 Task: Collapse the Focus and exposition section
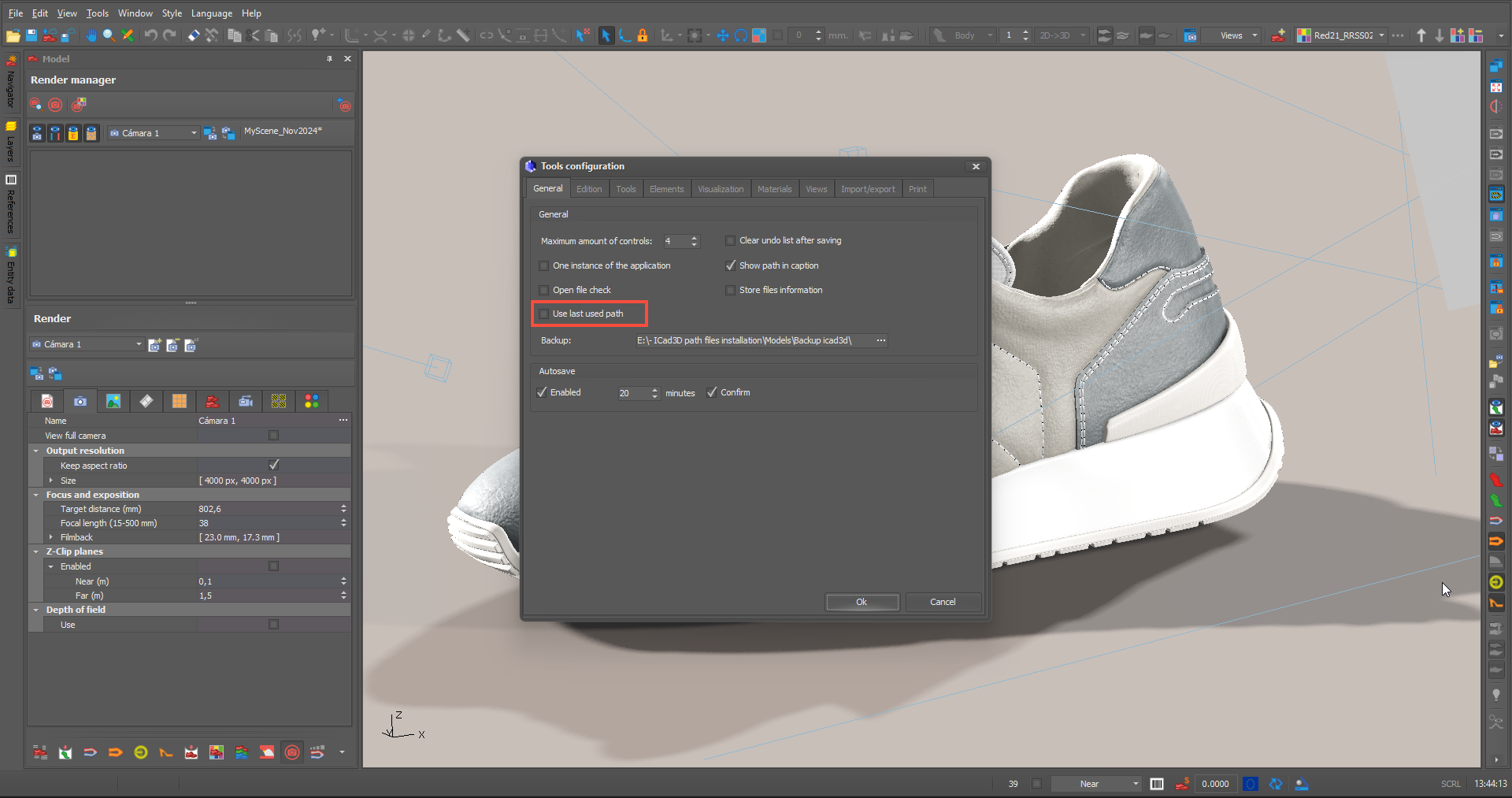pyautogui.click(x=36, y=496)
